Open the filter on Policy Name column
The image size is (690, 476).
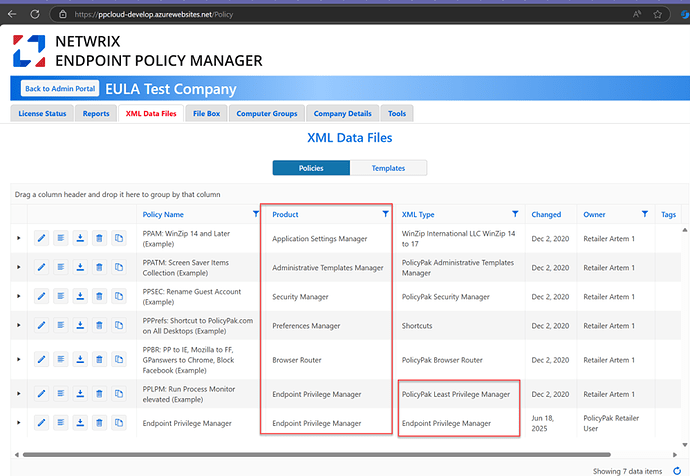(x=256, y=214)
